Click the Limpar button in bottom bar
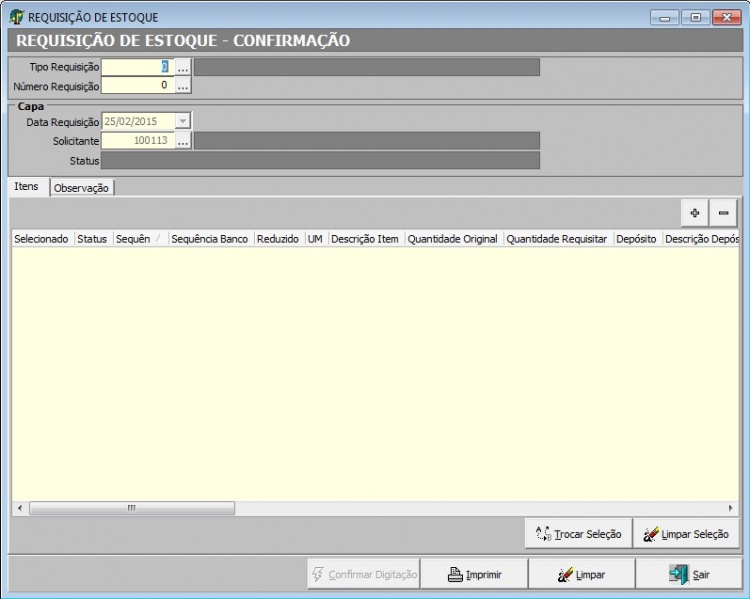750x599 pixels. click(581, 575)
